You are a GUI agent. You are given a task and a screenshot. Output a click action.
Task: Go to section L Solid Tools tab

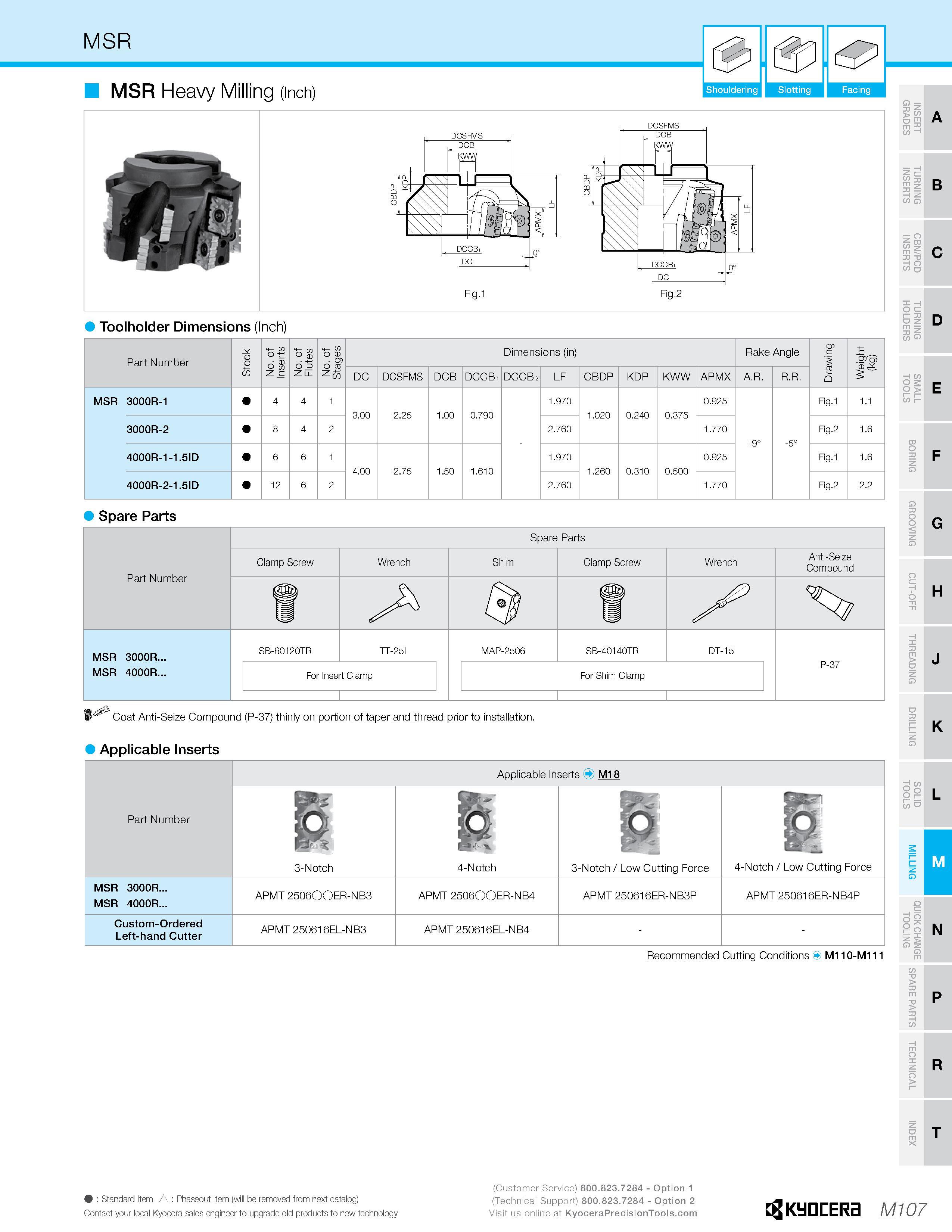pyautogui.click(x=925, y=794)
